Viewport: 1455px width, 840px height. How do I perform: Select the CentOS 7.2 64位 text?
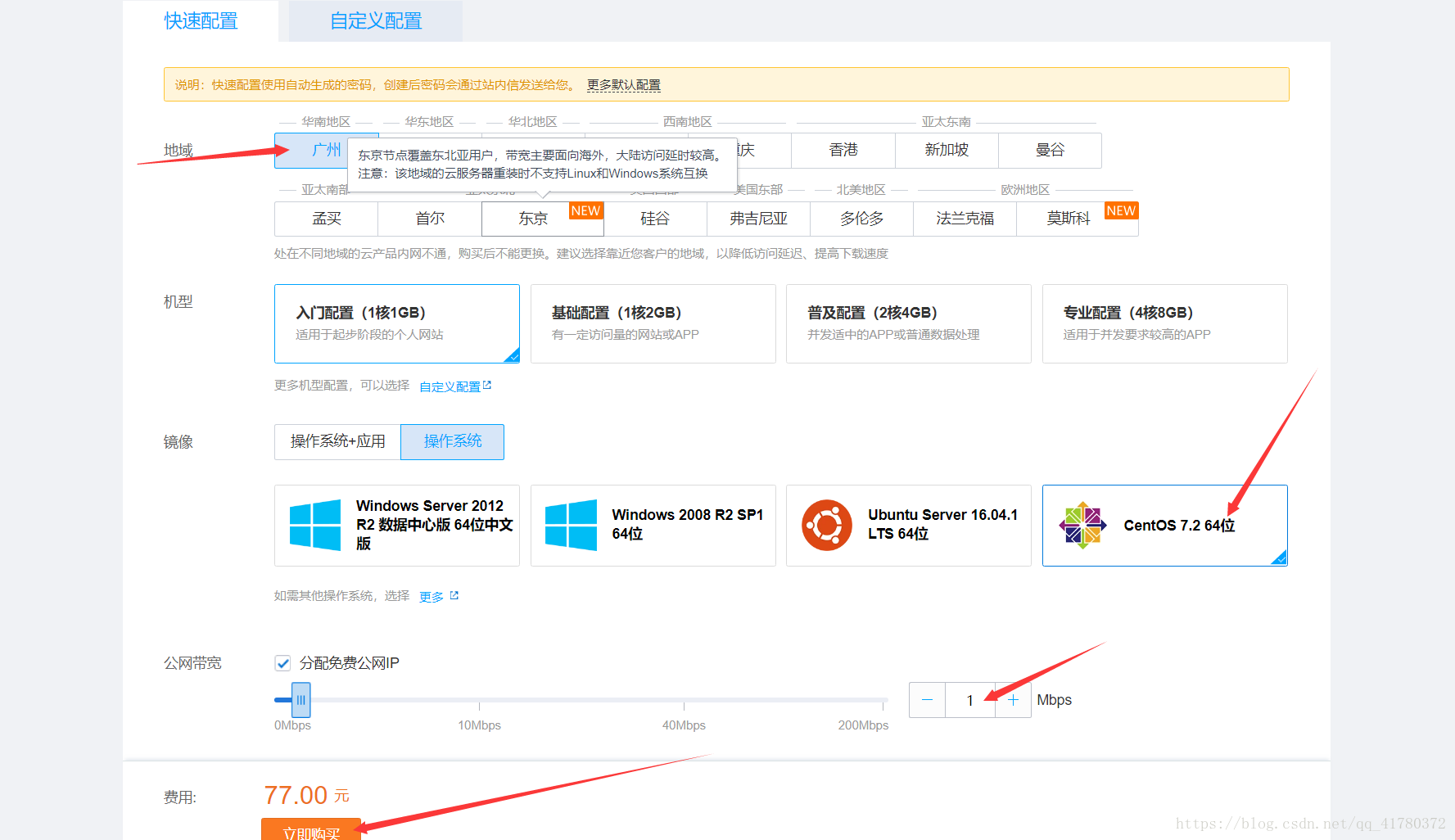[x=1179, y=526]
